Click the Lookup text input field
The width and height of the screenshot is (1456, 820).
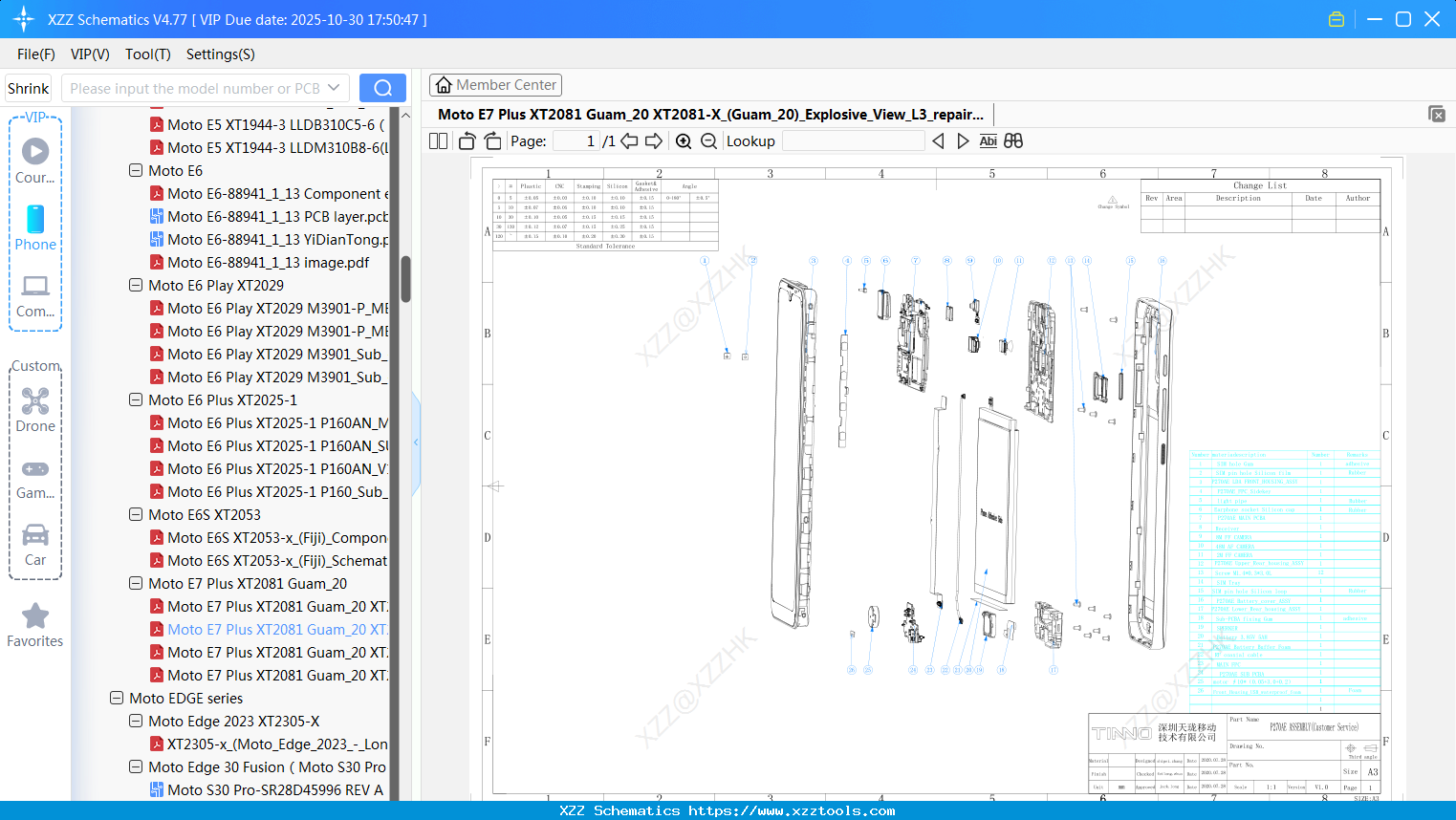pyautogui.click(x=853, y=141)
